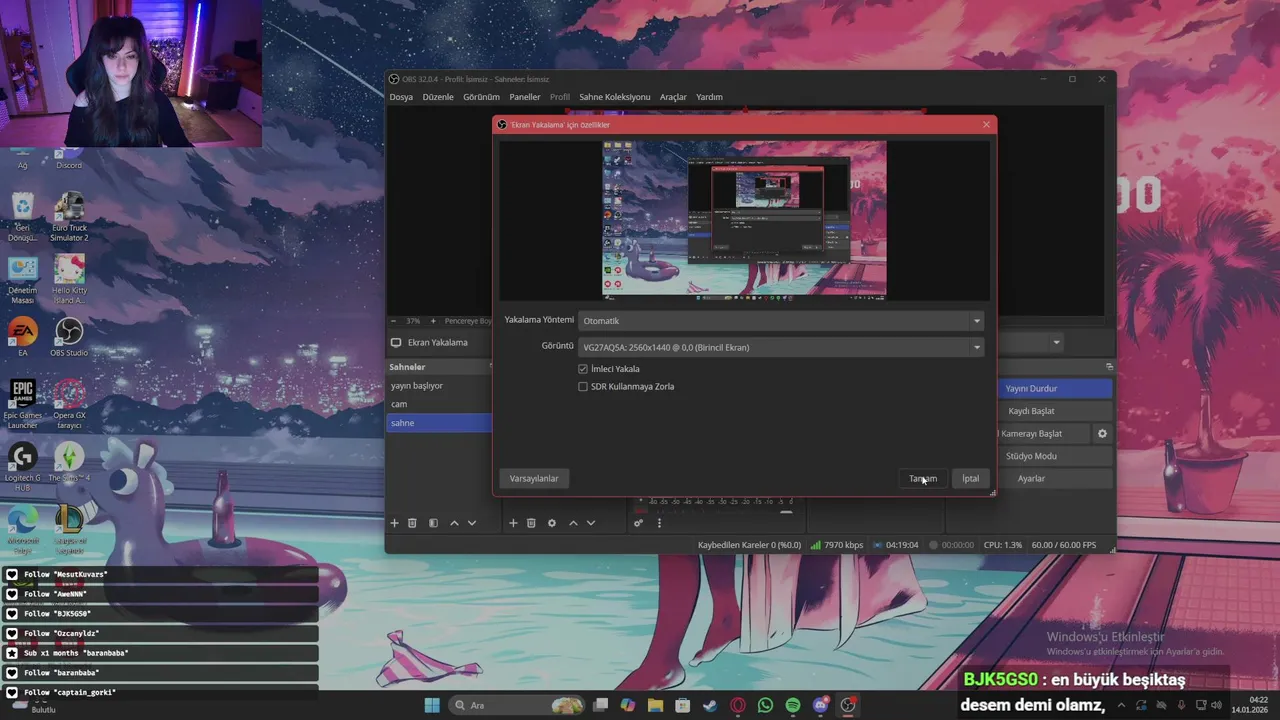Viewport: 1280px width, 720px height.
Task: Close Ekran Yakalama properties dialog
Action: click(x=986, y=125)
